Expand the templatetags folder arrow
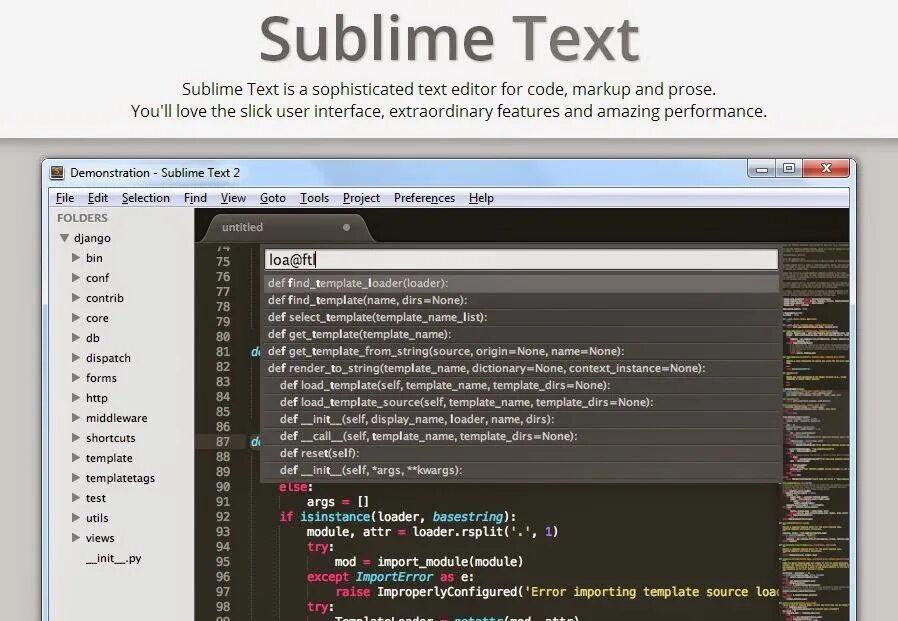The width and height of the screenshot is (898, 621). pos(76,477)
